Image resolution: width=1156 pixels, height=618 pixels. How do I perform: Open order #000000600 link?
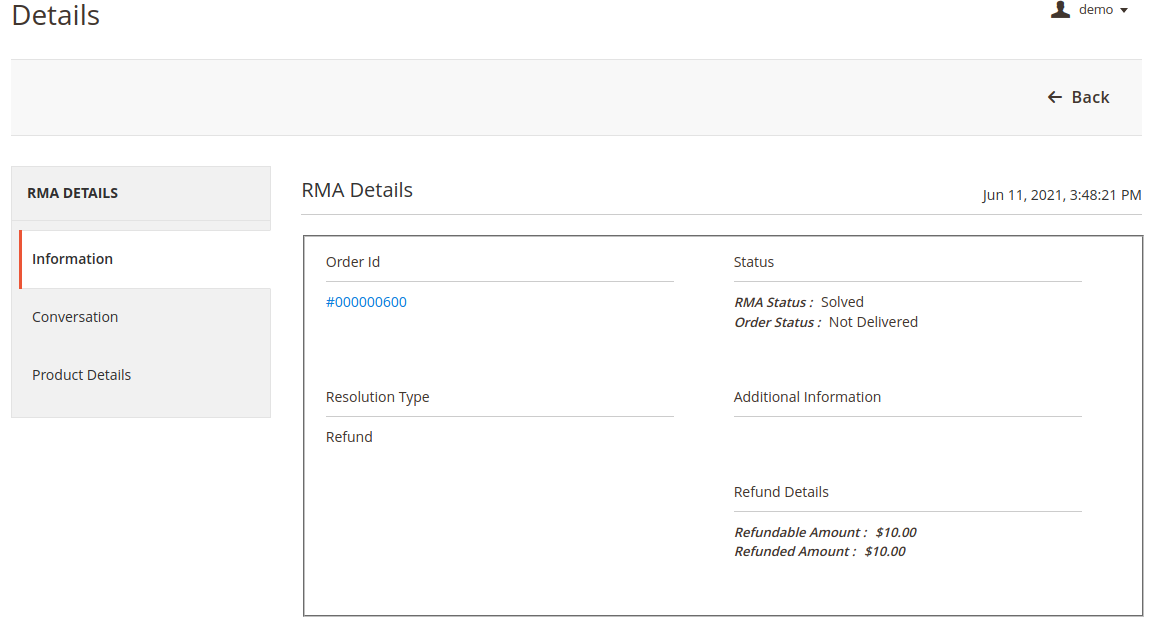366,301
